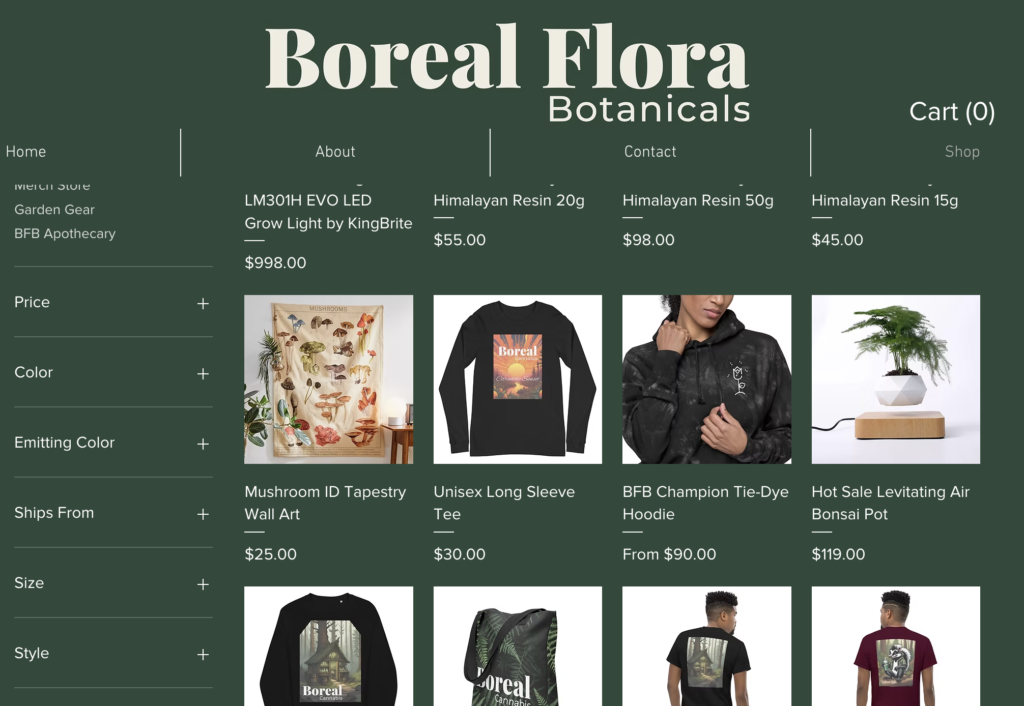Expand the Size filter plus icon
This screenshot has height=706, width=1024.
tap(203, 585)
